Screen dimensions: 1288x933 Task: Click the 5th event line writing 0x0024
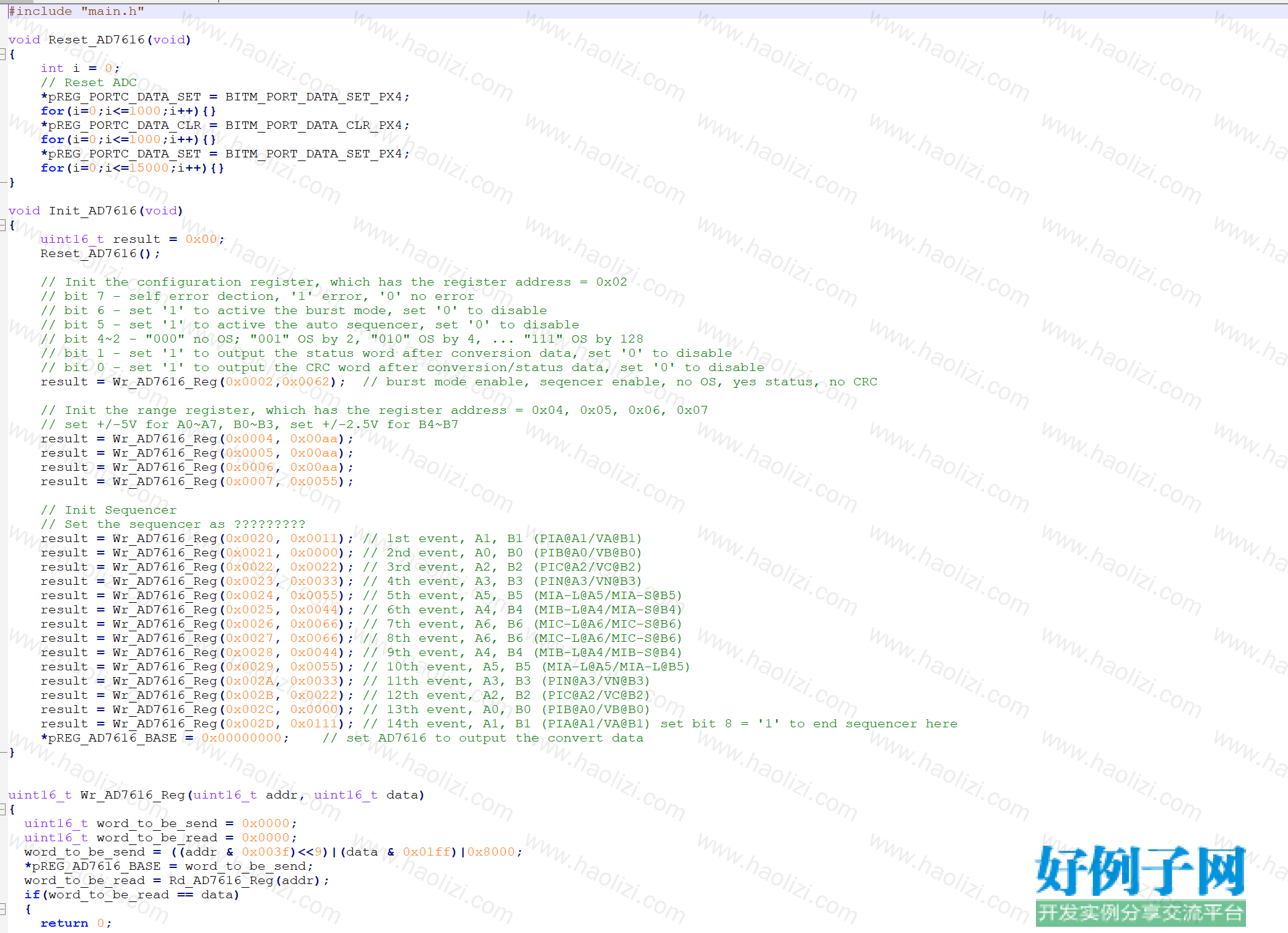(362, 595)
